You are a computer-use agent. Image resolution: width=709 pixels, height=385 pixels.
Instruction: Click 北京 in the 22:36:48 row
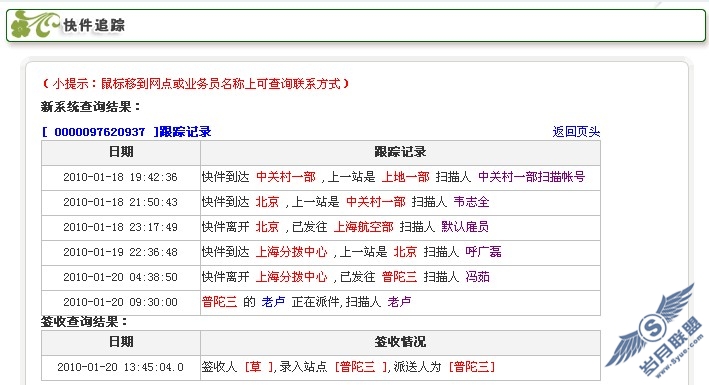coord(405,252)
